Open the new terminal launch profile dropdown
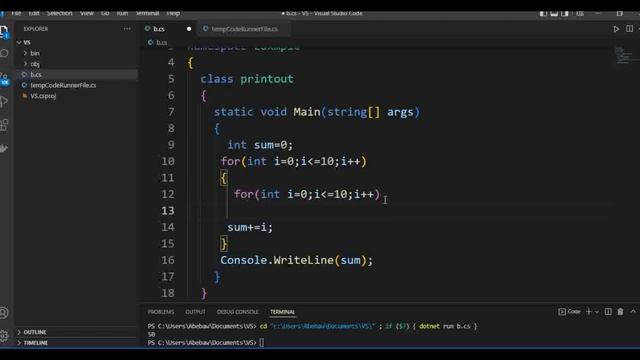640x360 pixels. coord(597,312)
